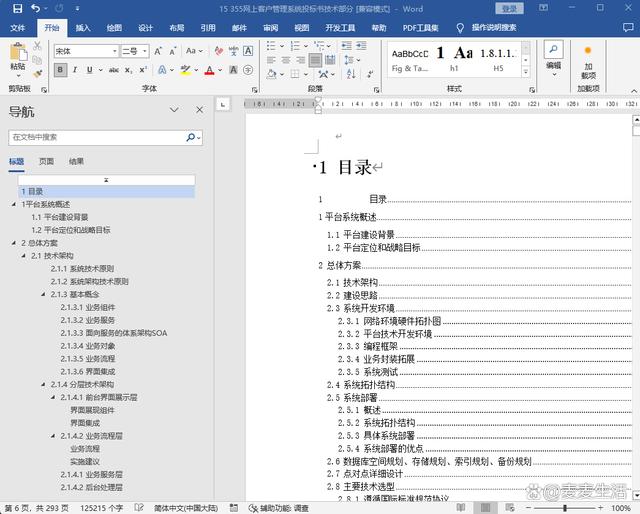
Task: Click the Paste clipboard icon
Action: pos(18,57)
